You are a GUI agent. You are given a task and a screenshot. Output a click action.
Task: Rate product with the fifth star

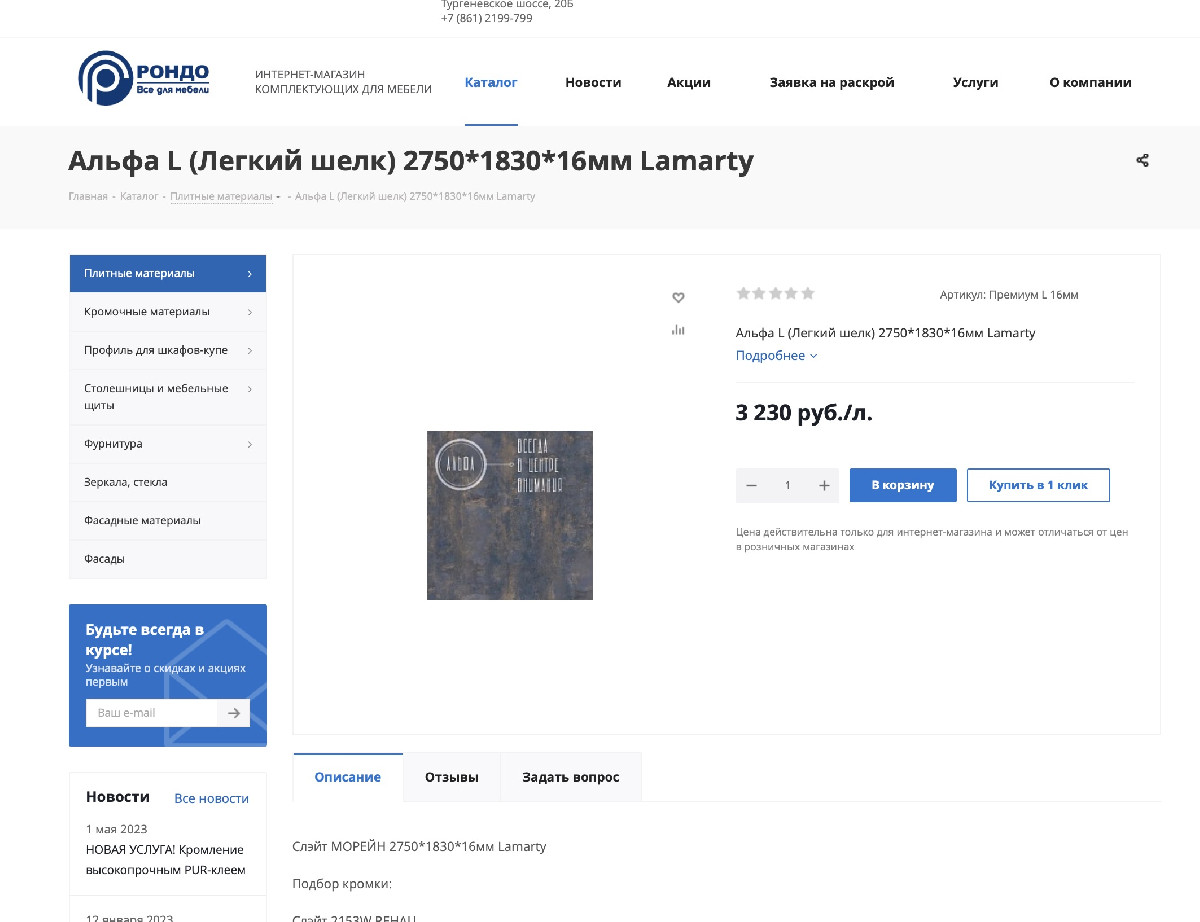[807, 293]
